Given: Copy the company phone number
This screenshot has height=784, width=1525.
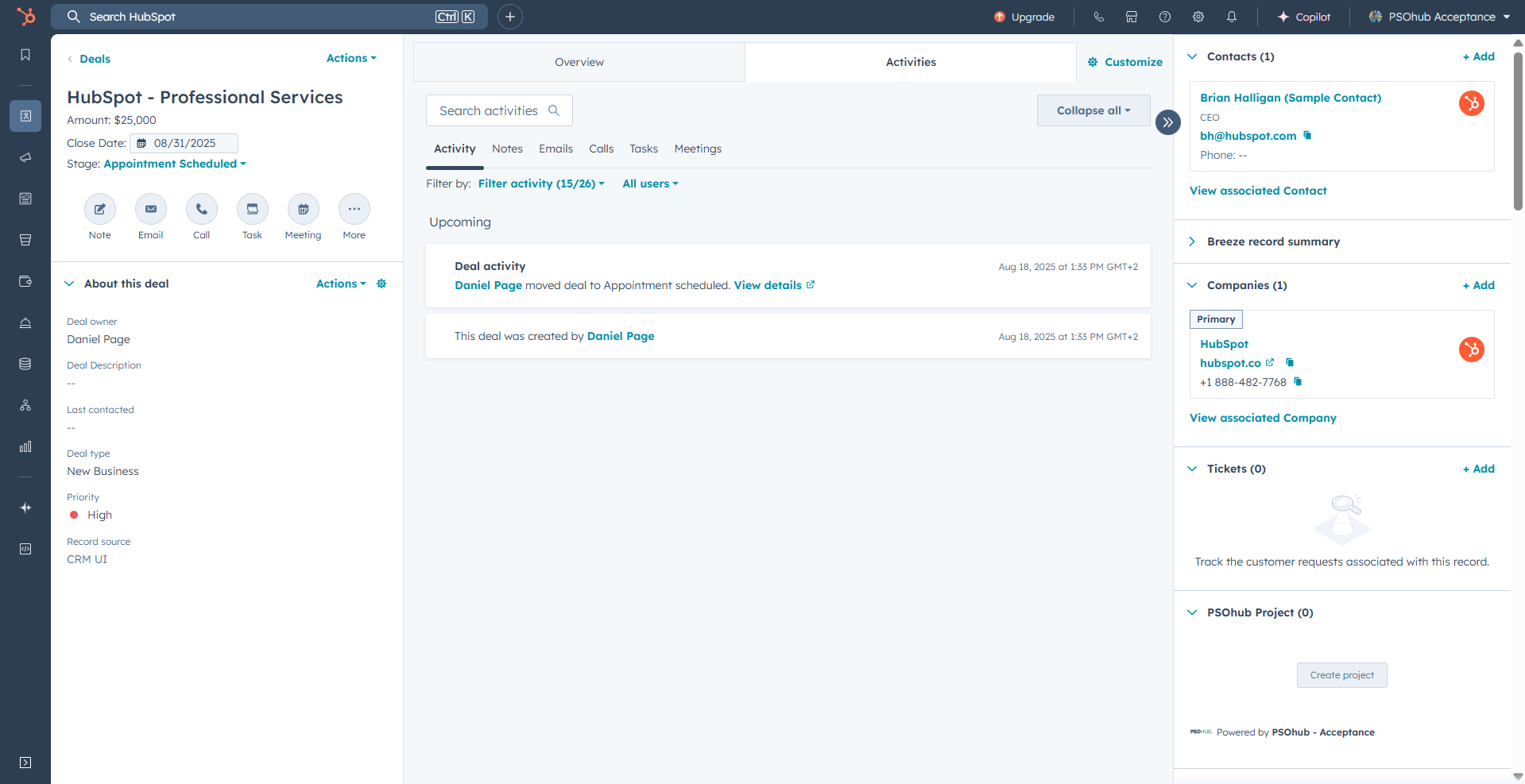Looking at the screenshot, I should pyautogui.click(x=1298, y=382).
